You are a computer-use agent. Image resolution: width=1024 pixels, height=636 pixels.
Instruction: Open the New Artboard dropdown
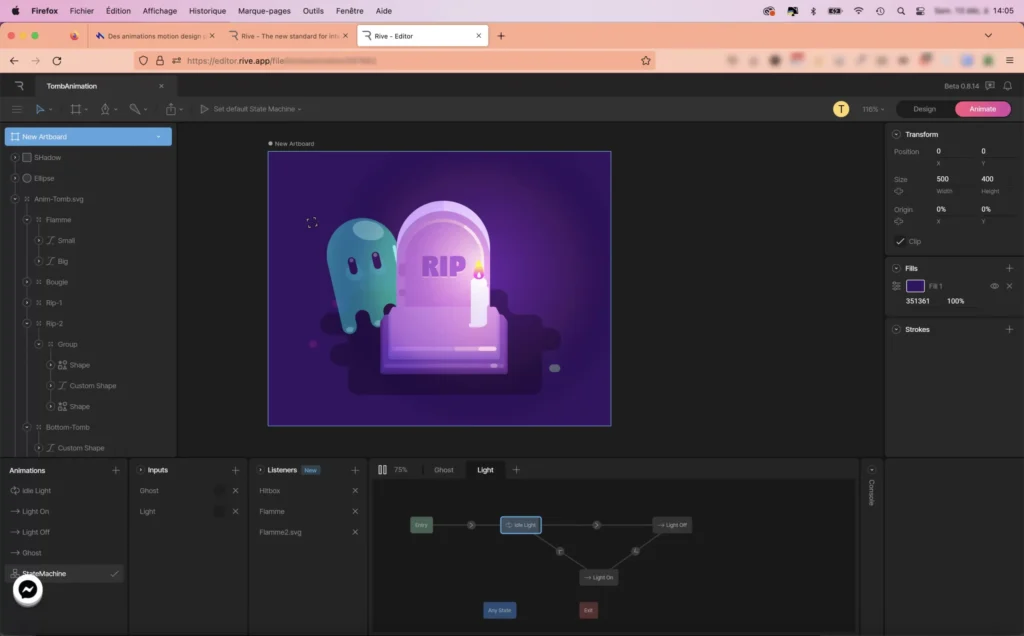pyautogui.click(x=158, y=137)
